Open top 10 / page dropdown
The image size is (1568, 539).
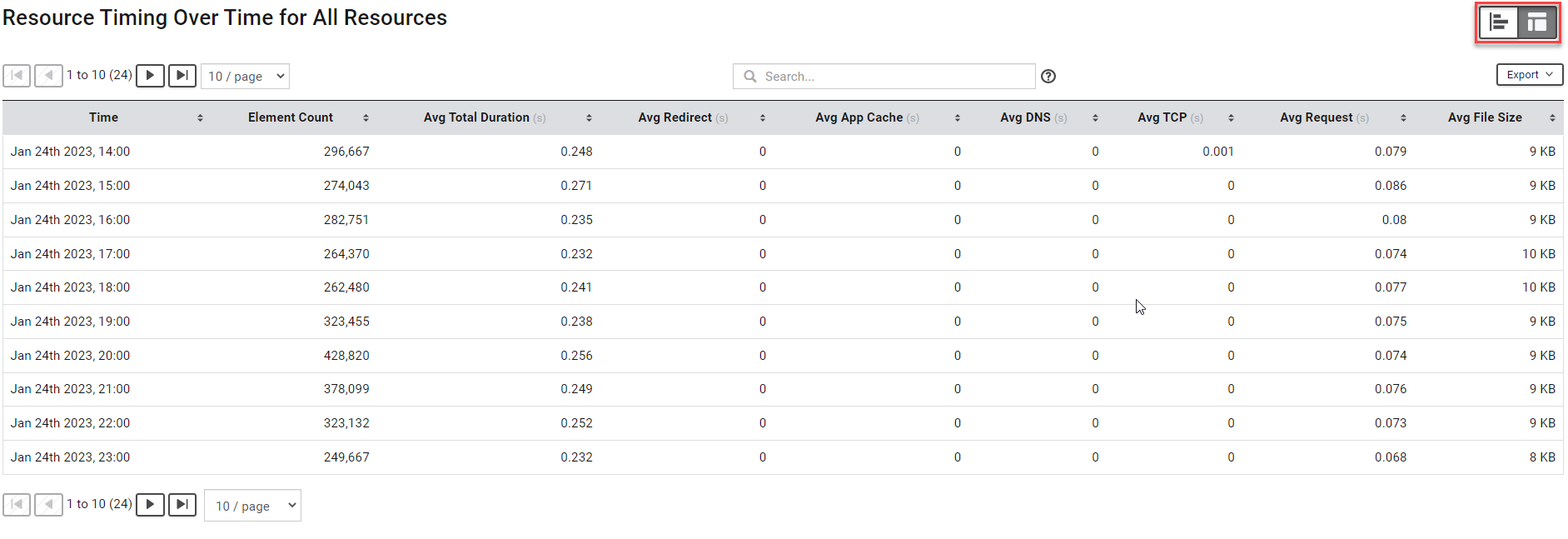coord(245,76)
